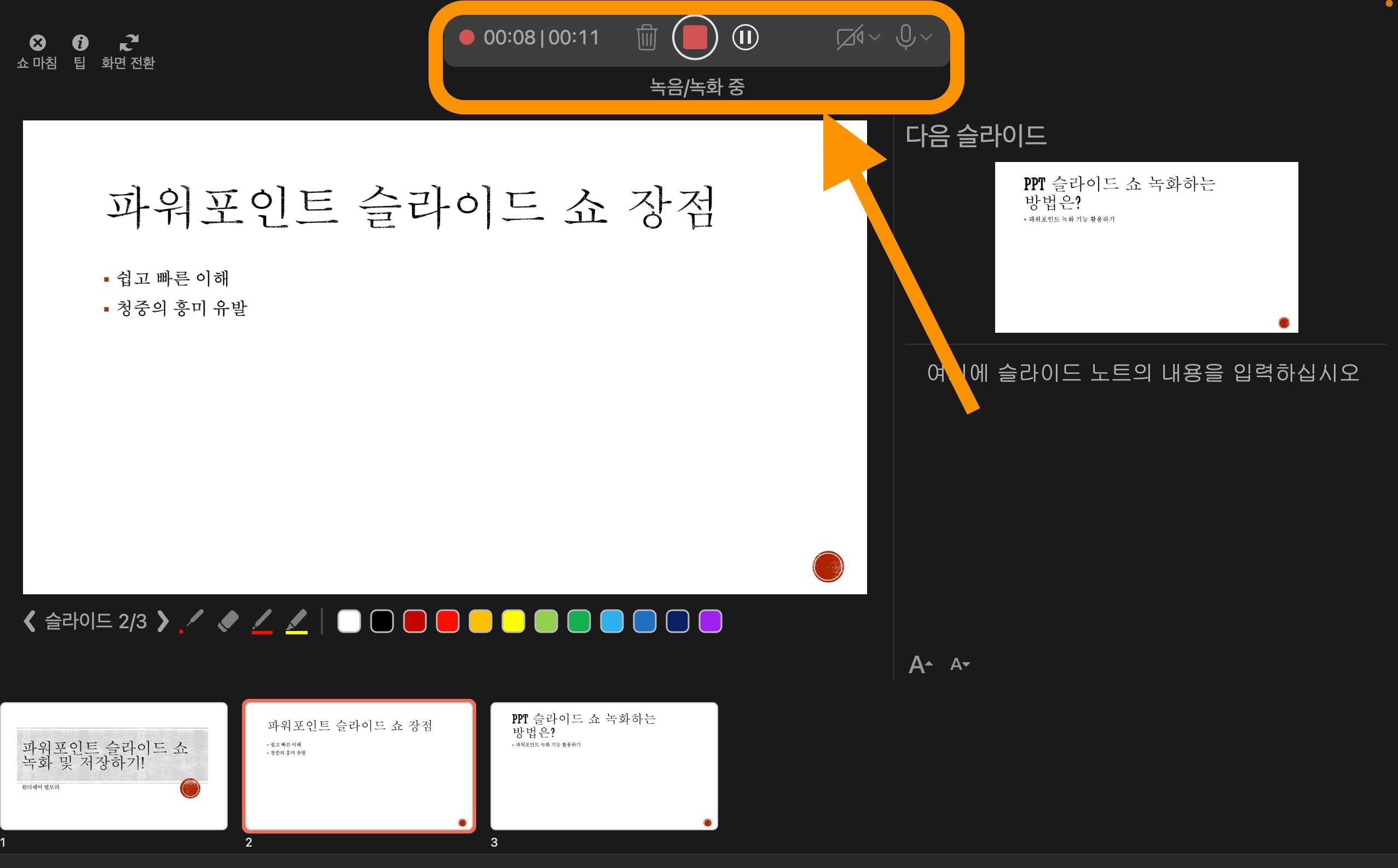Pick the black ink color
Screen dimensions: 1398x868
click(x=382, y=621)
